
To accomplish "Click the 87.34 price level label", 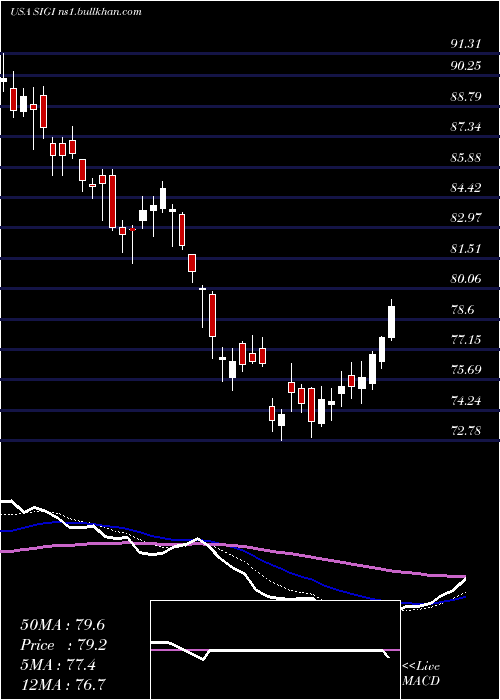I will point(466,126).
